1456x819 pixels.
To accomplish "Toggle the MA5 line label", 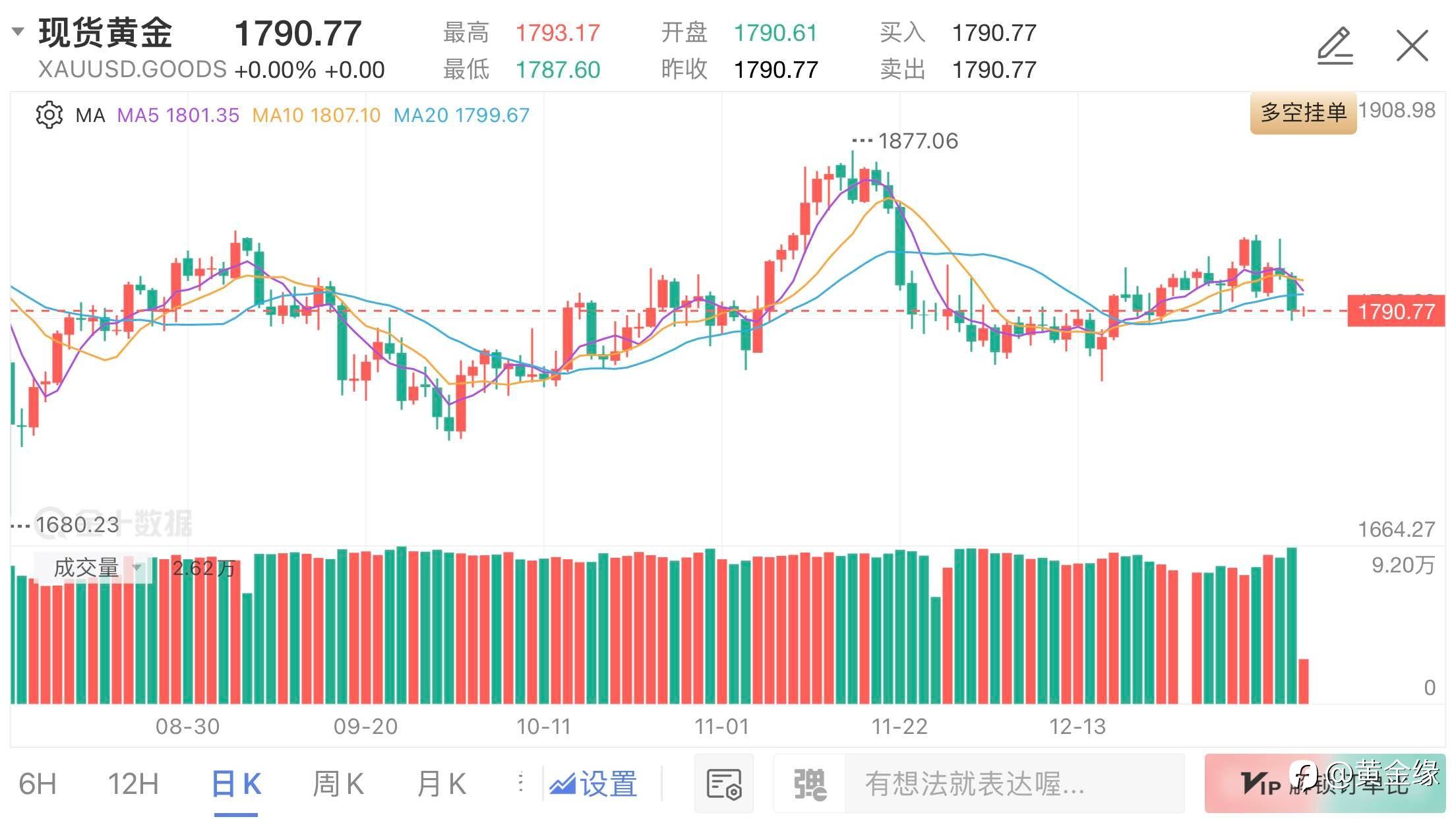I will click(178, 115).
